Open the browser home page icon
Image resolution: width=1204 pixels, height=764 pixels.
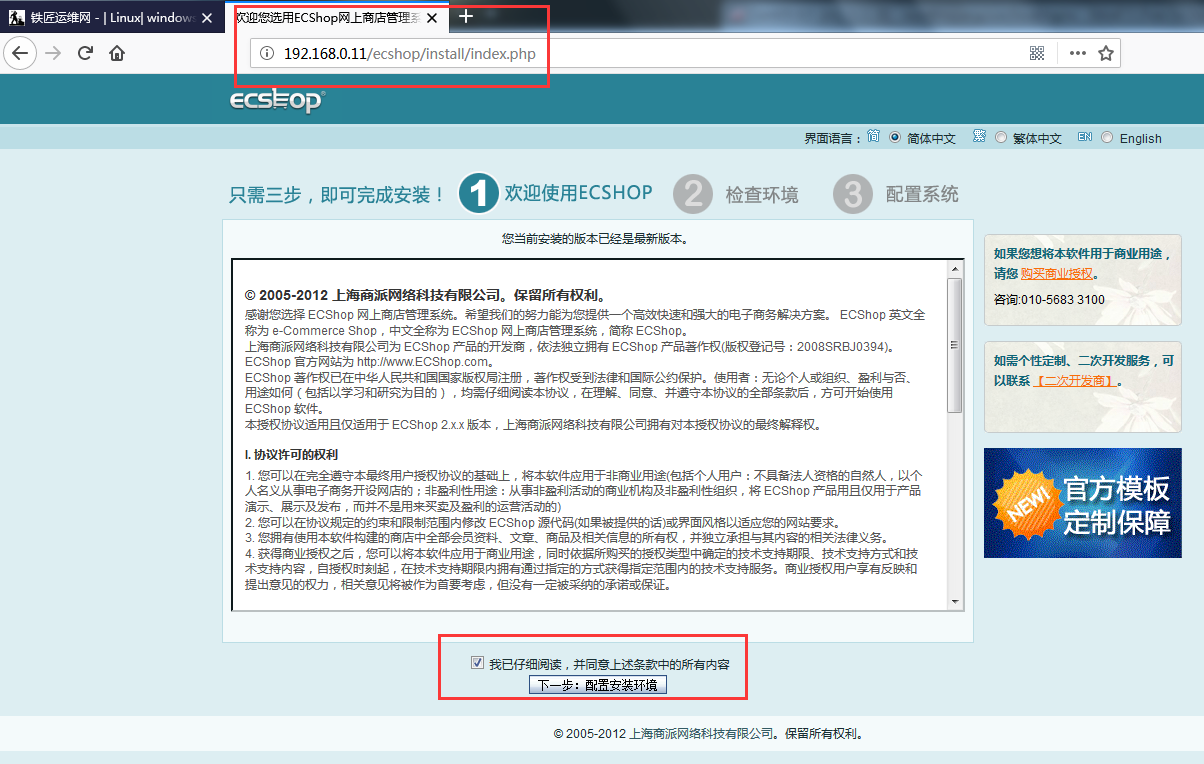[x=117, y=53]
